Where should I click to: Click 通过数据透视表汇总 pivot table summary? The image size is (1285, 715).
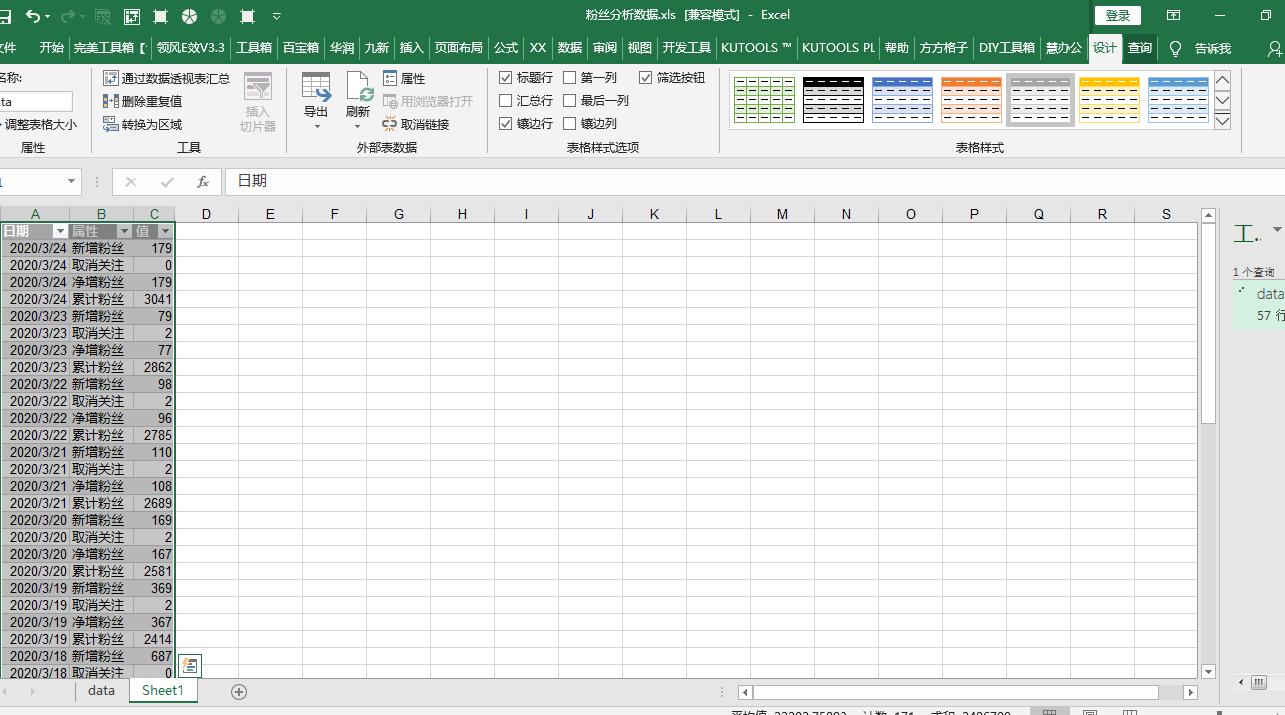(166, 78)
